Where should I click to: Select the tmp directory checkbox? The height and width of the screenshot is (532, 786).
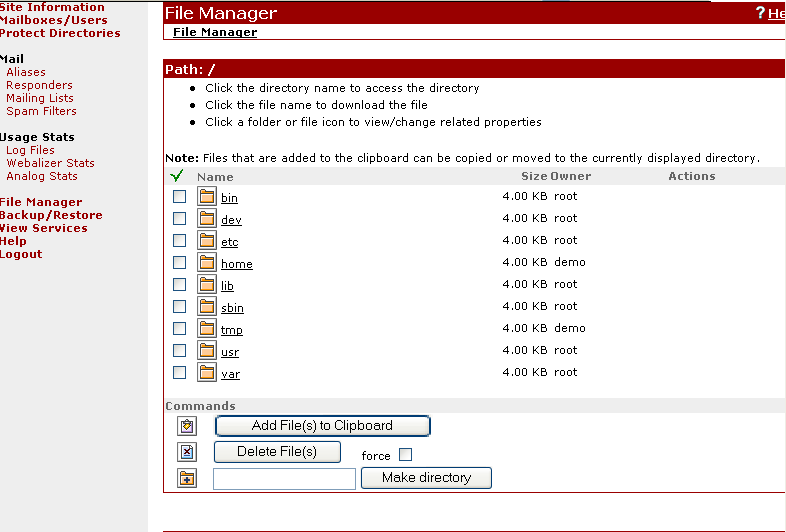(180, 329)
